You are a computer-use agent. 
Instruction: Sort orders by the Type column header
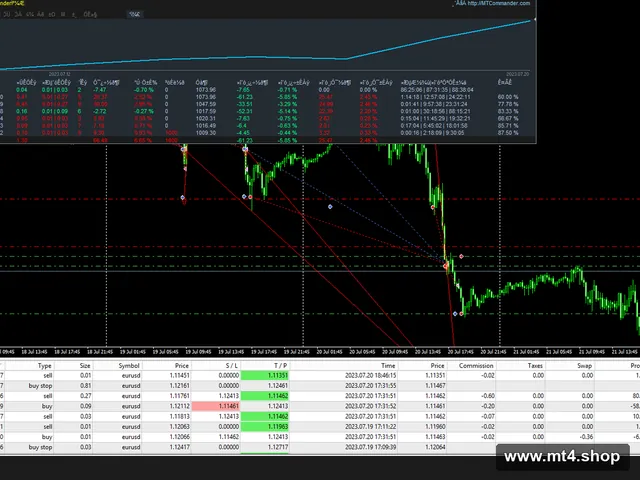[44, 366]
